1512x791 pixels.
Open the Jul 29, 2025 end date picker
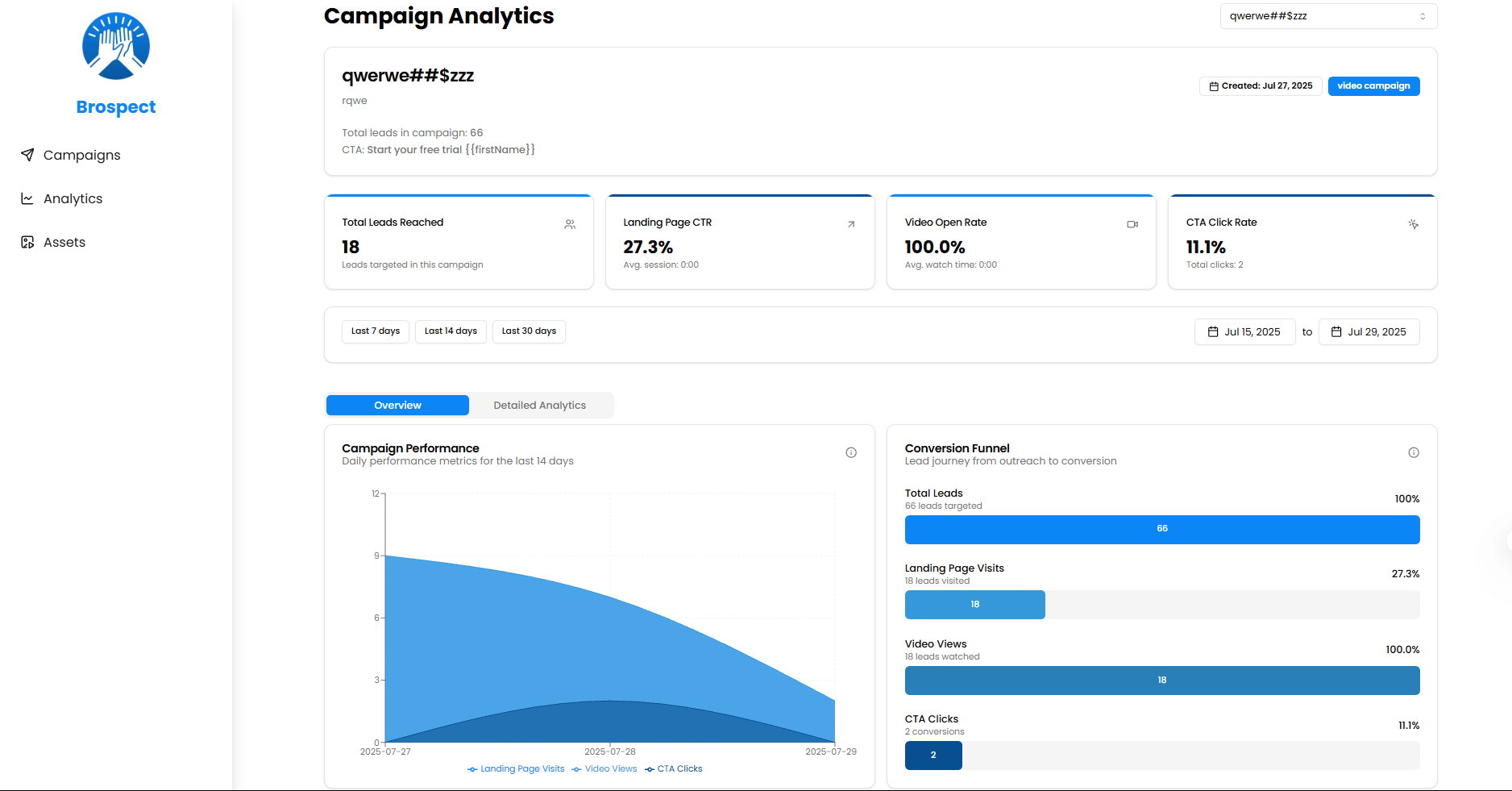click(x=1369, y=331)
